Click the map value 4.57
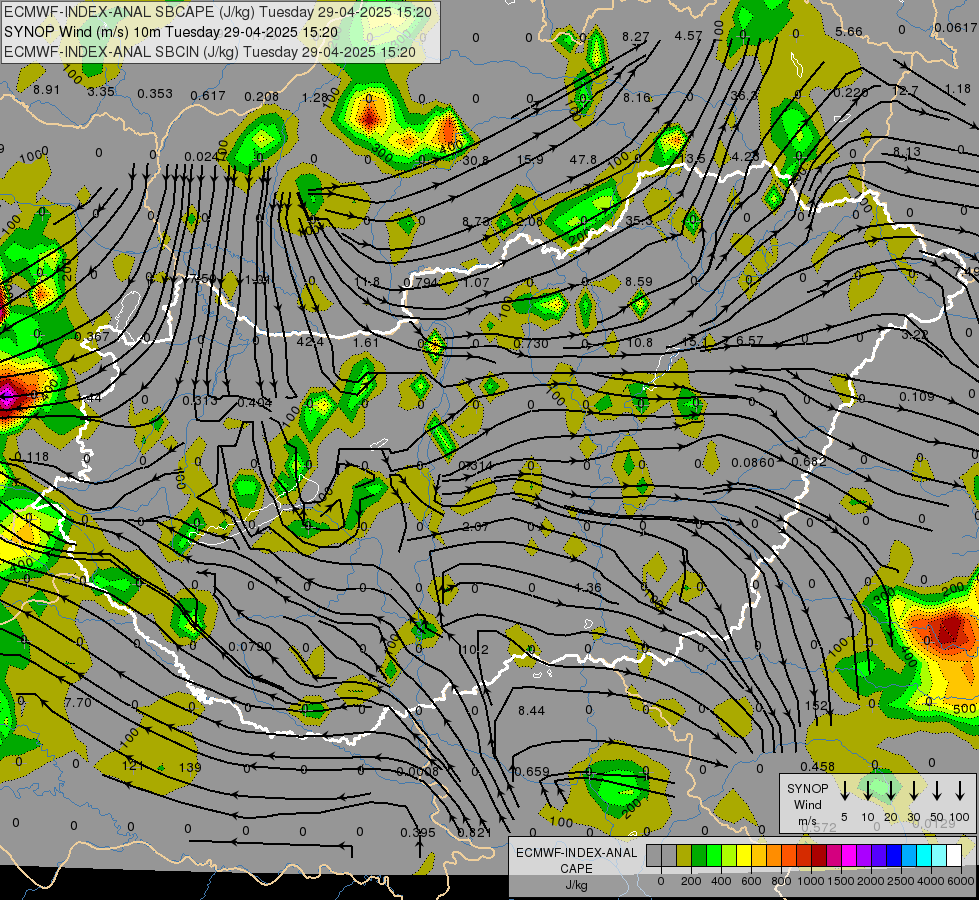Screen dimensions: 979x900 (x=688, y=36)
